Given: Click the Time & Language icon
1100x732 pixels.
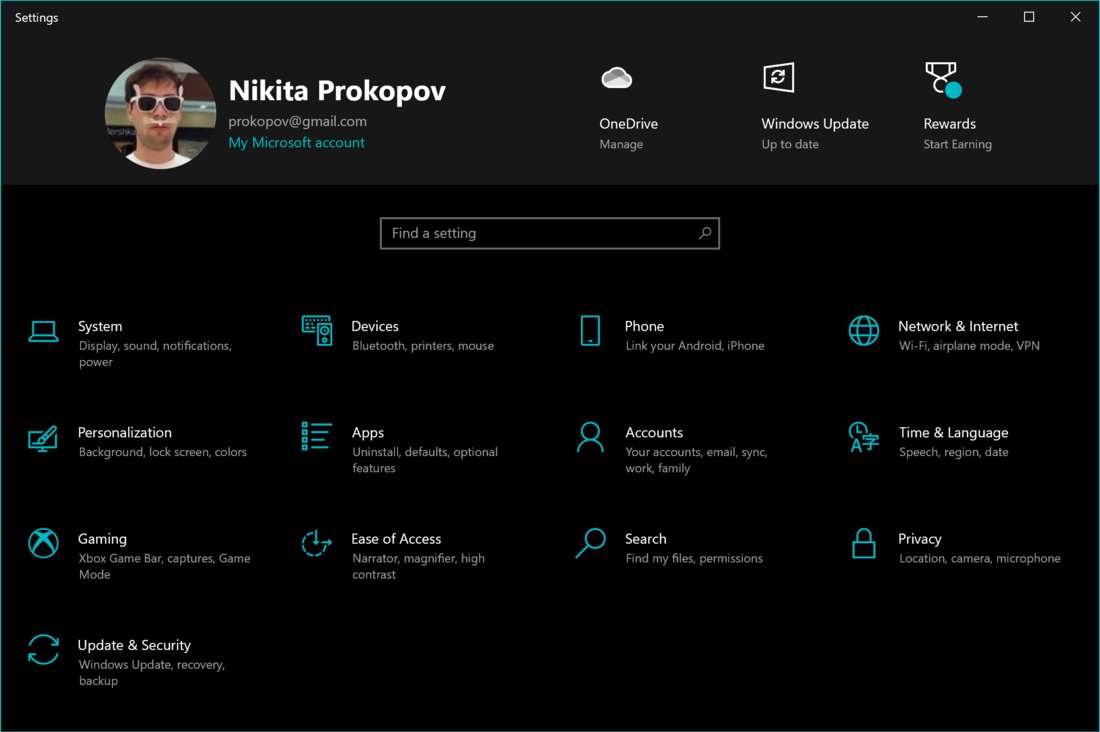Looking at the screenshot, I should [x=864, y=437].
